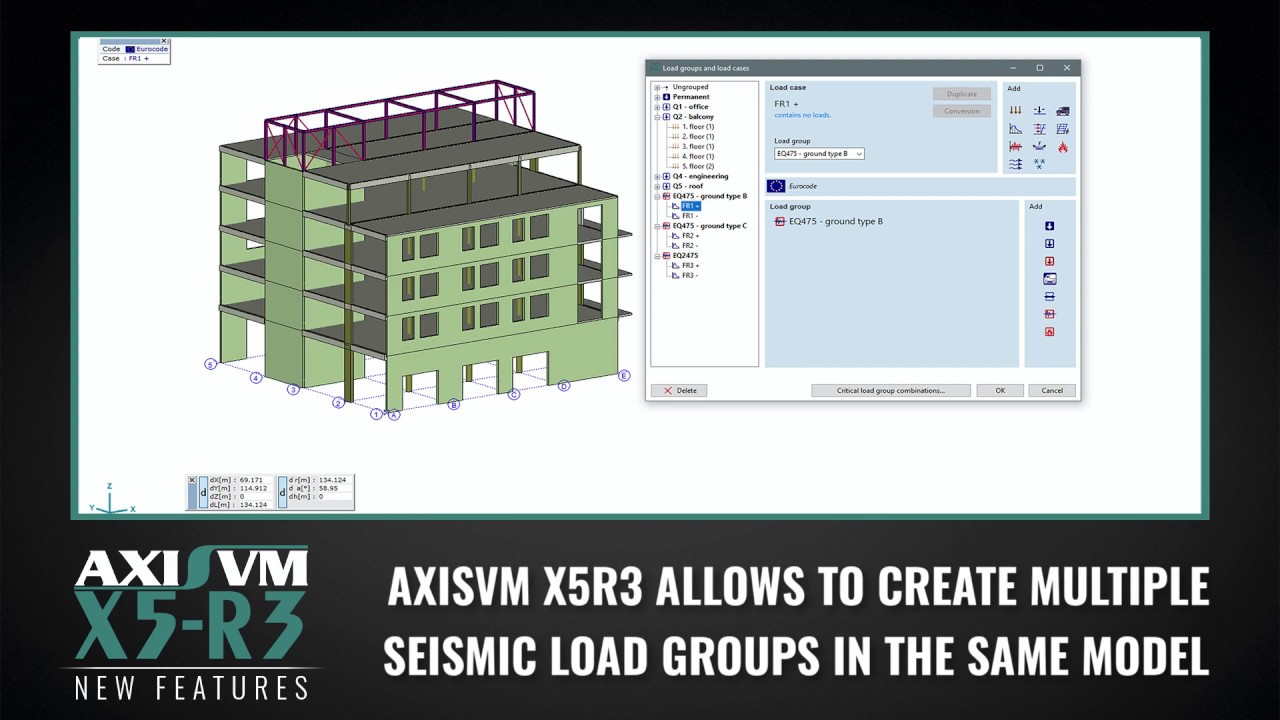Click the first d toggle in coordinate palette
Viewport: 1280px width, 720px height.
204,492
